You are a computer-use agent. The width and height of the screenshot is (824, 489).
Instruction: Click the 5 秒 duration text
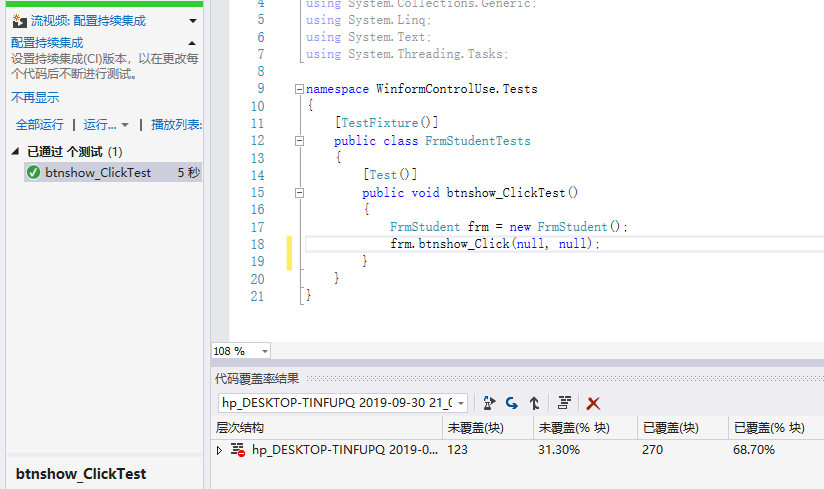[x=189, y=172]
